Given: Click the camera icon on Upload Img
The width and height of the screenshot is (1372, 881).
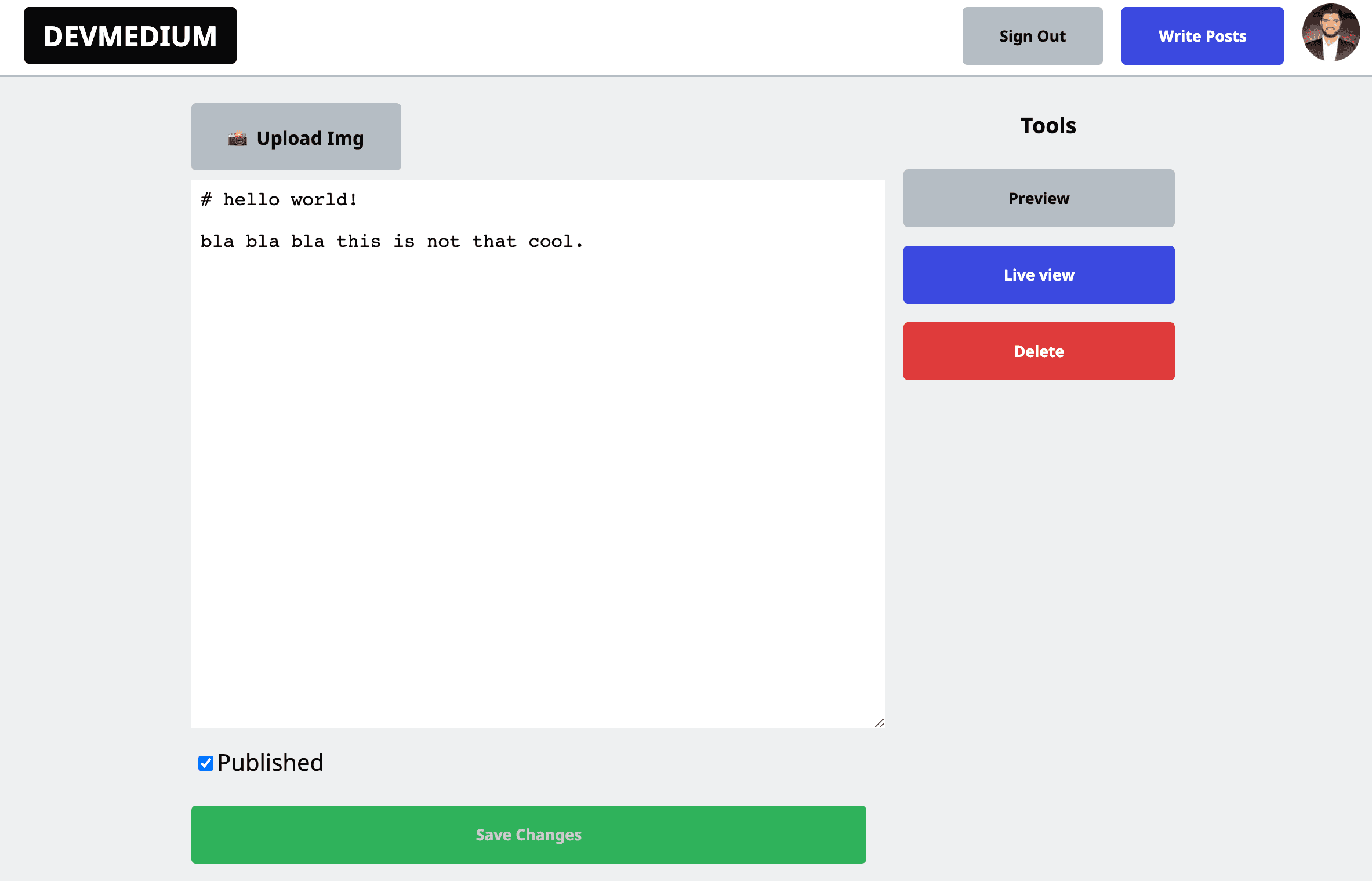Looking at the screenshot, I should pos(237,139).
